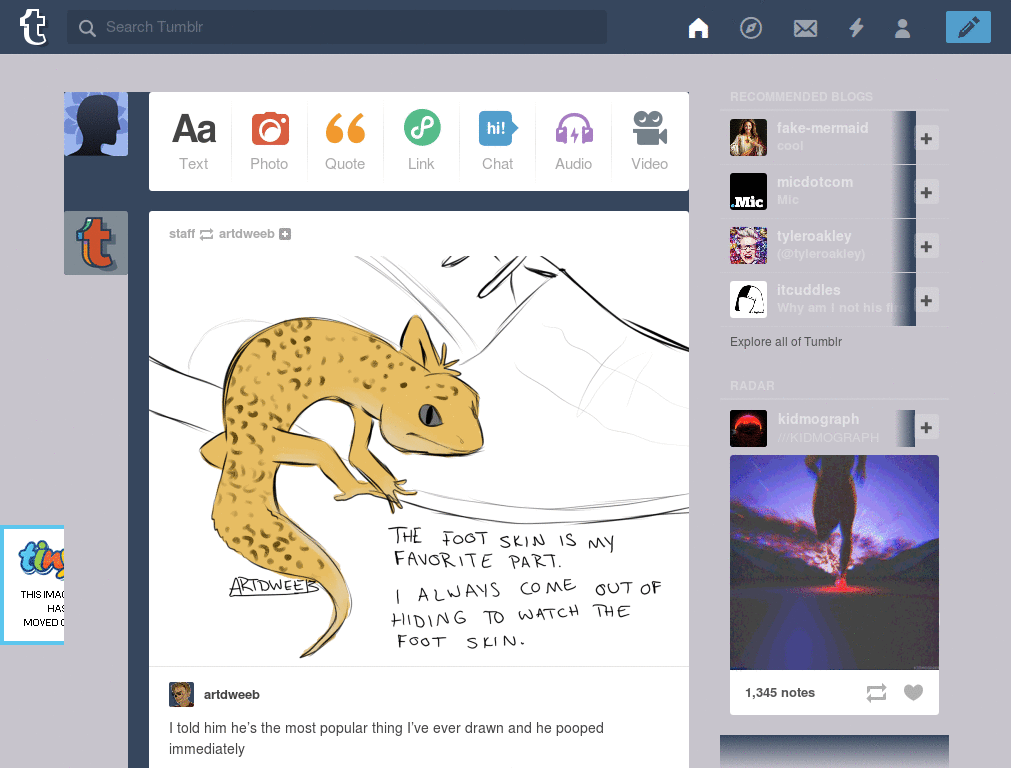Switch to the Text post tab
The height and width of the screenshot is (768, 1024).
(193, 140)
